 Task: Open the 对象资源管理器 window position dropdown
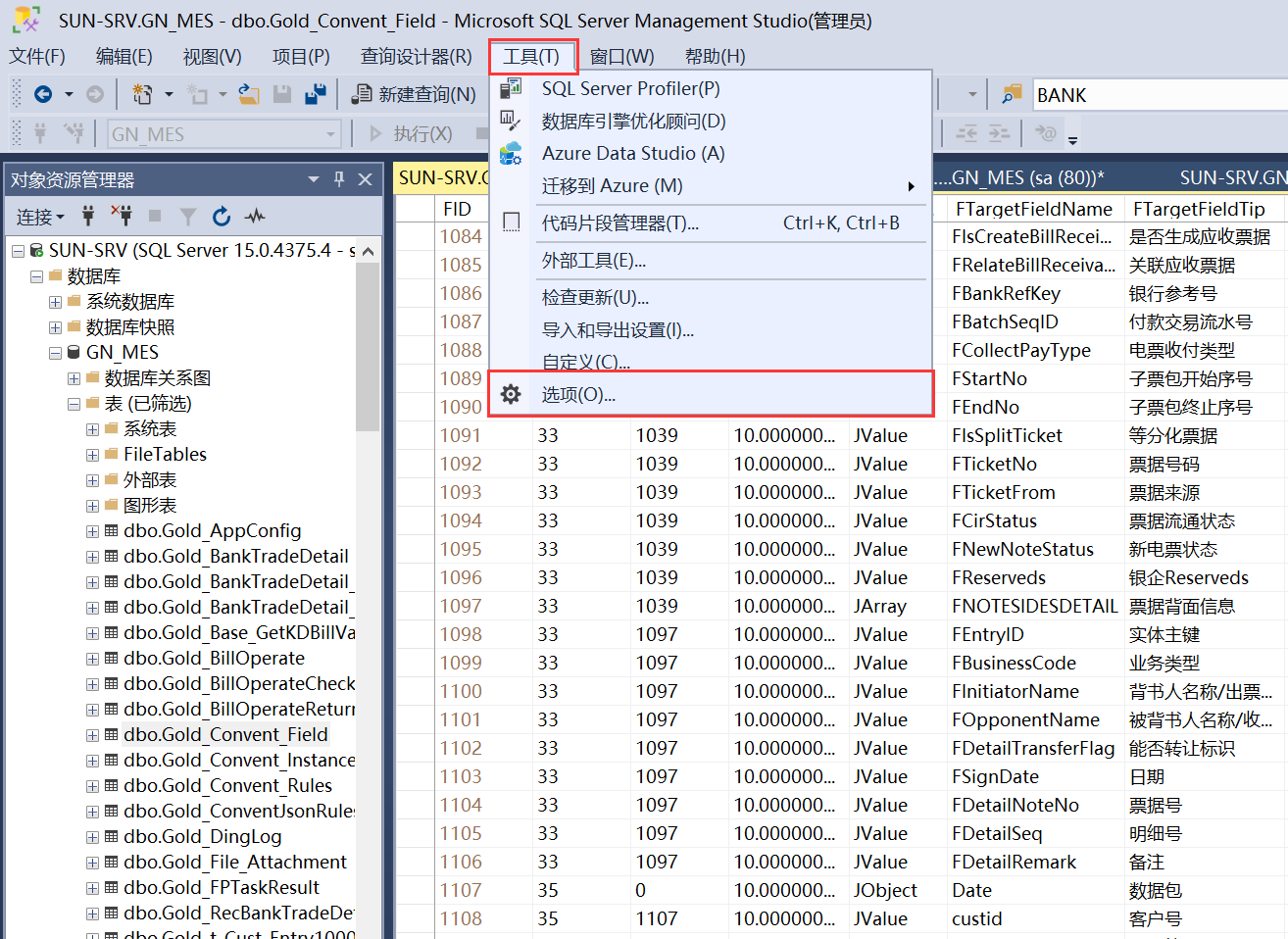pyautogui.click(x=314, y=179)
